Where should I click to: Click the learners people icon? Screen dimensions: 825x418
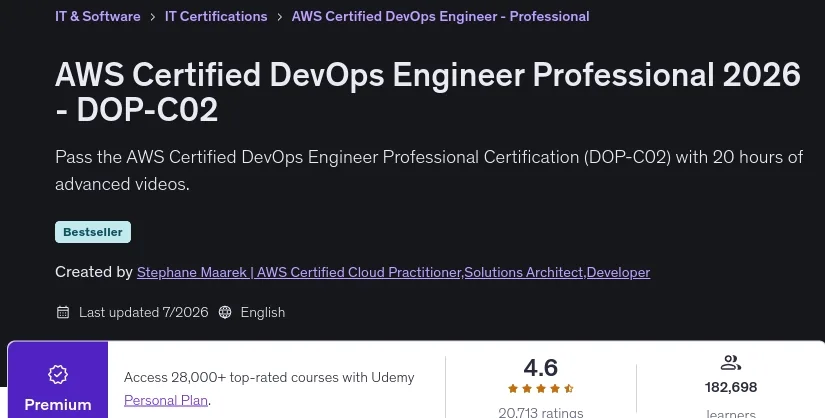pos(730,363)
